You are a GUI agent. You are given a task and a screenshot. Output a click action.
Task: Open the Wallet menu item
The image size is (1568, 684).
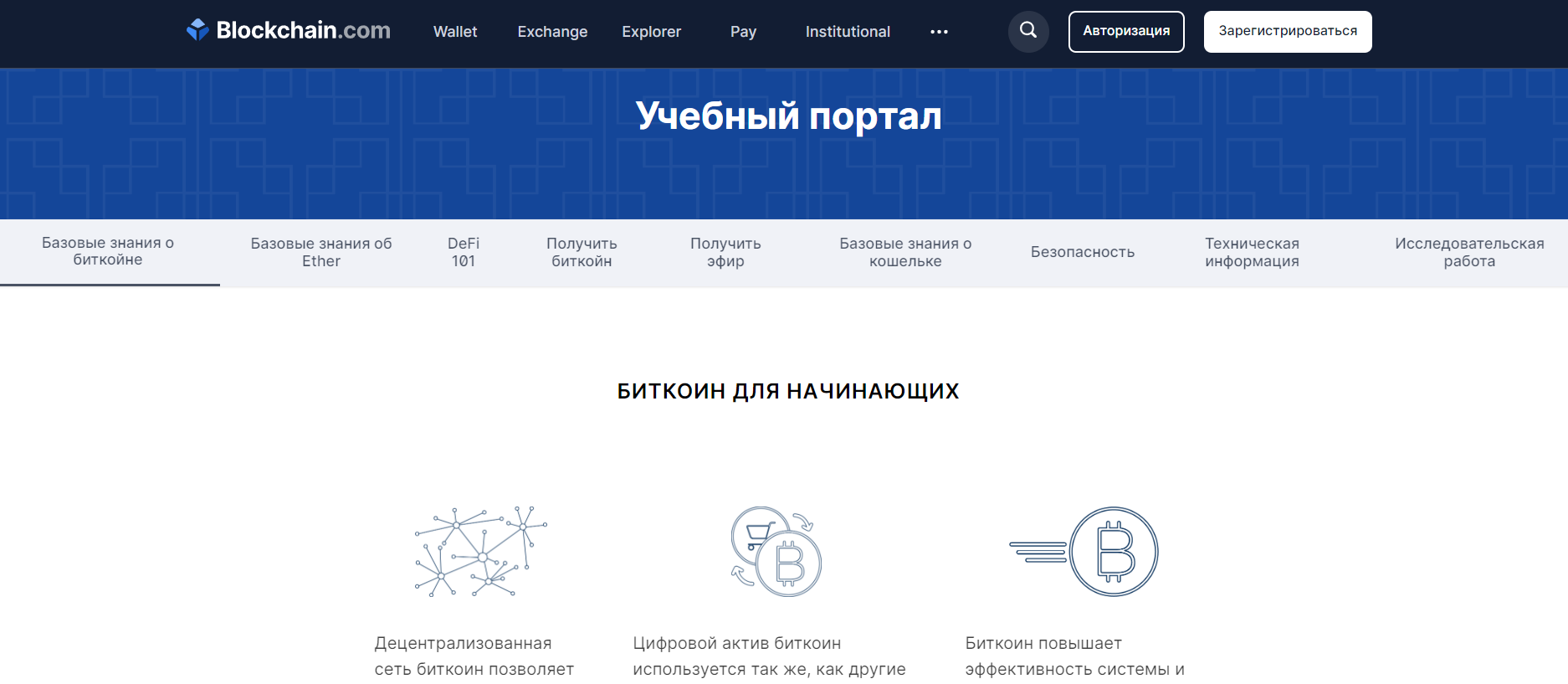point(455,32)
